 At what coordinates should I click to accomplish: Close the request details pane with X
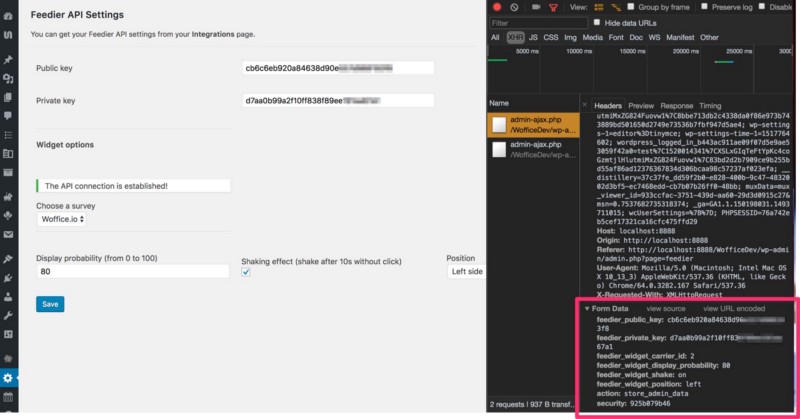[x=585, y=105]
